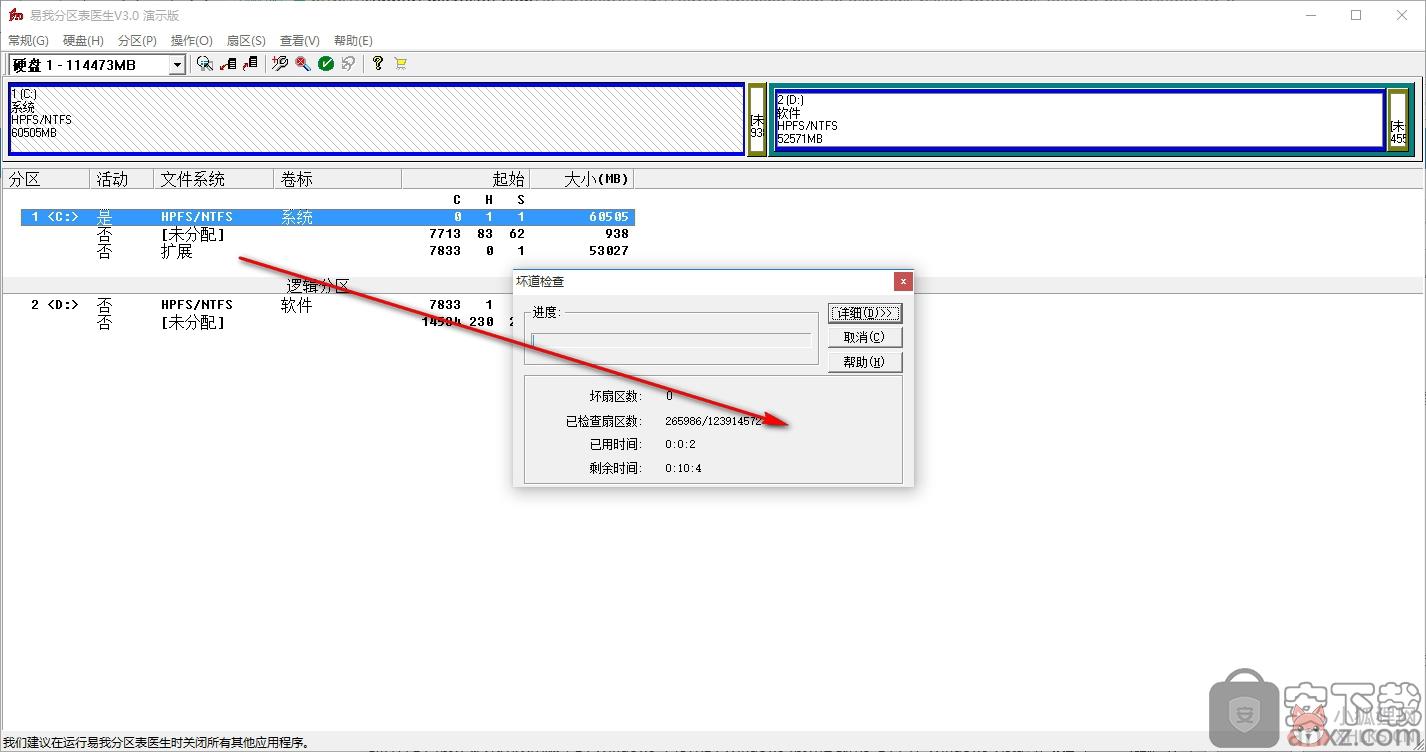Click the 详细(D)>> button in dialog
The image size is (1426, 752).
[x=865, y=313]
